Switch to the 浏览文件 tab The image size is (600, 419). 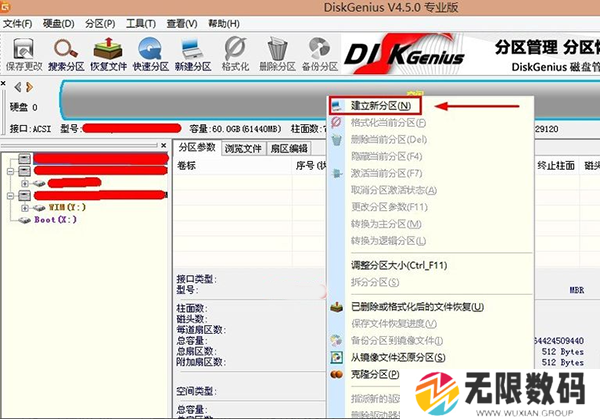click(243, 148)
